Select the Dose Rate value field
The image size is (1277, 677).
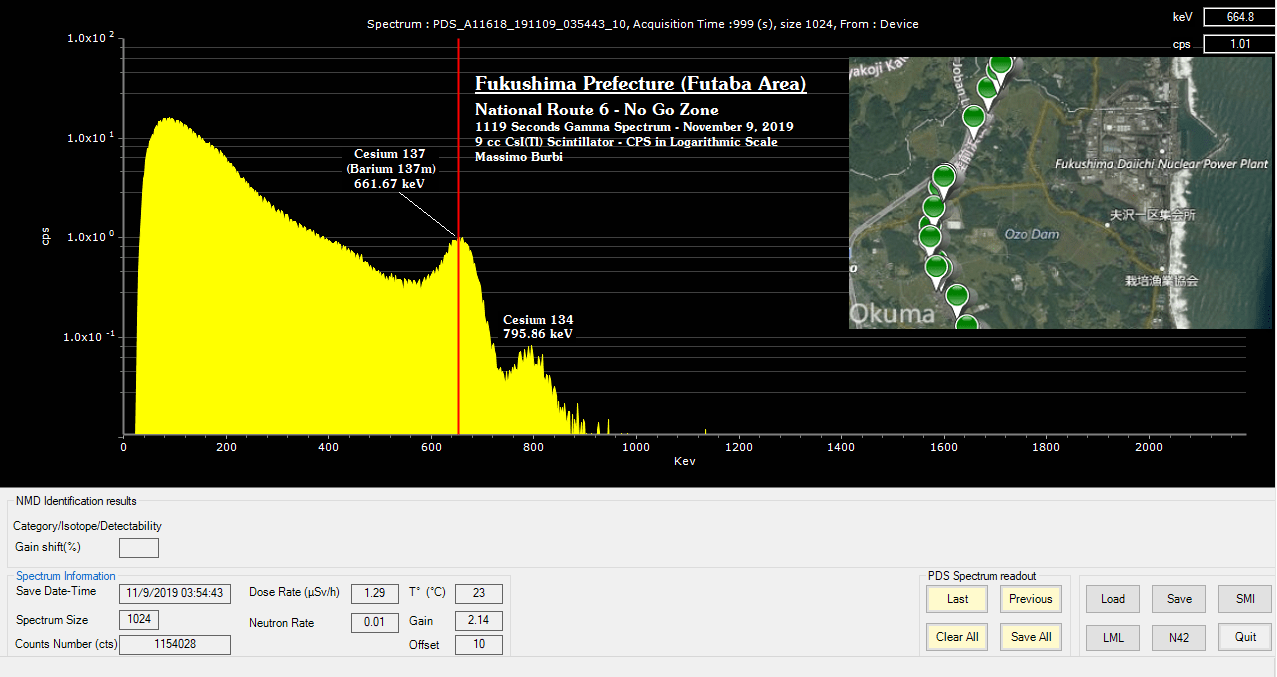[374, 593]
